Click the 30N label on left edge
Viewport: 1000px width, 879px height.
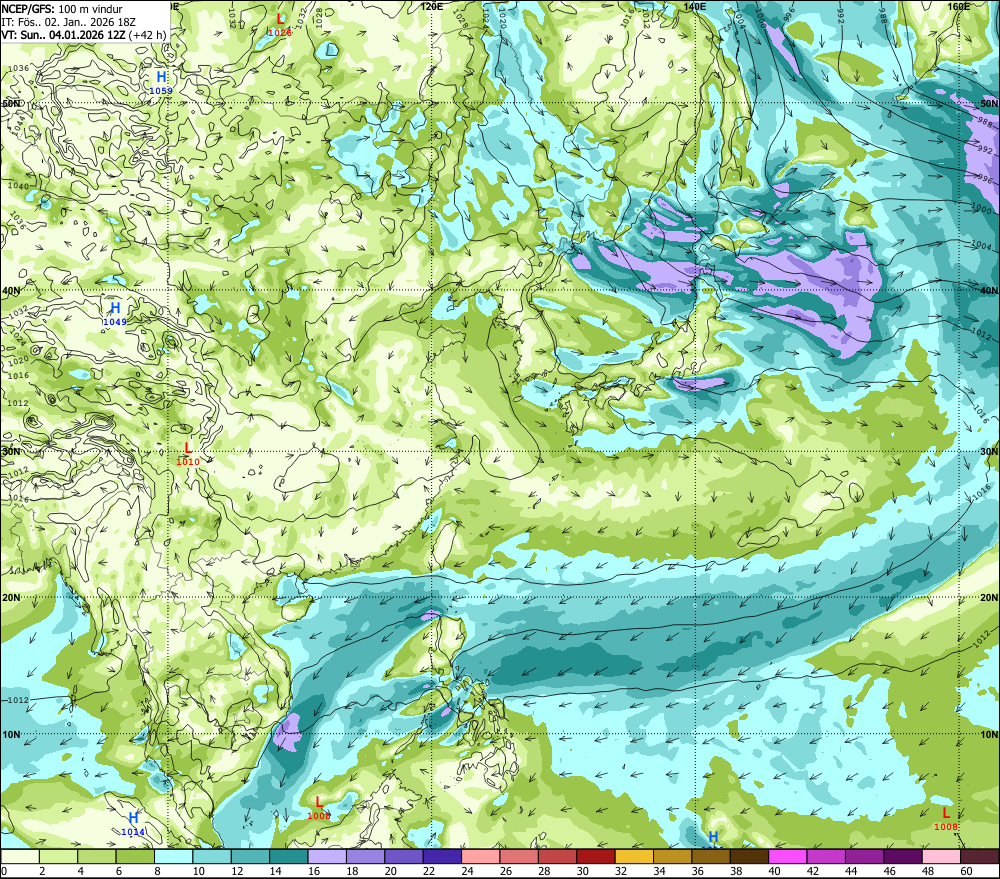[x=11, y=452]
